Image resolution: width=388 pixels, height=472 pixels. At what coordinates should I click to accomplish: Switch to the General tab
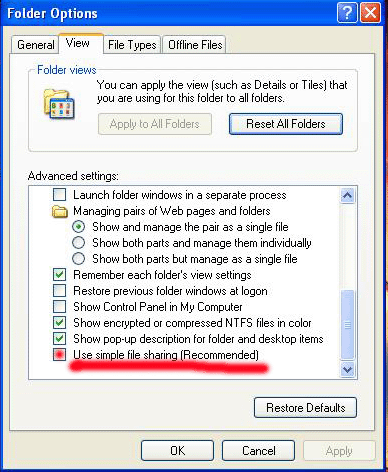(35, 45)
